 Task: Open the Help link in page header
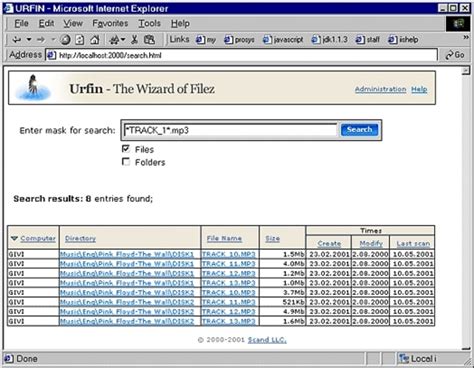click(419, 89)
